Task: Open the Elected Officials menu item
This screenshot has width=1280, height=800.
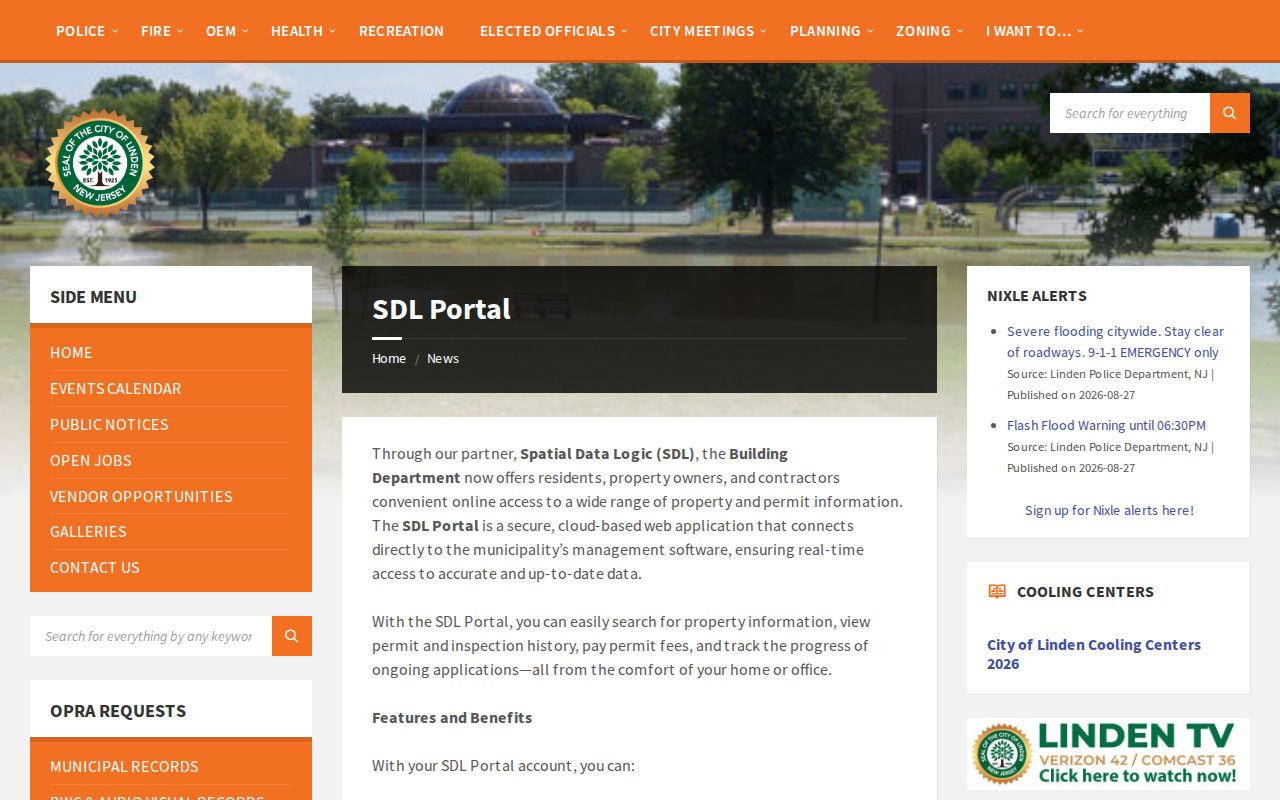Action: (x=547, y=31)
